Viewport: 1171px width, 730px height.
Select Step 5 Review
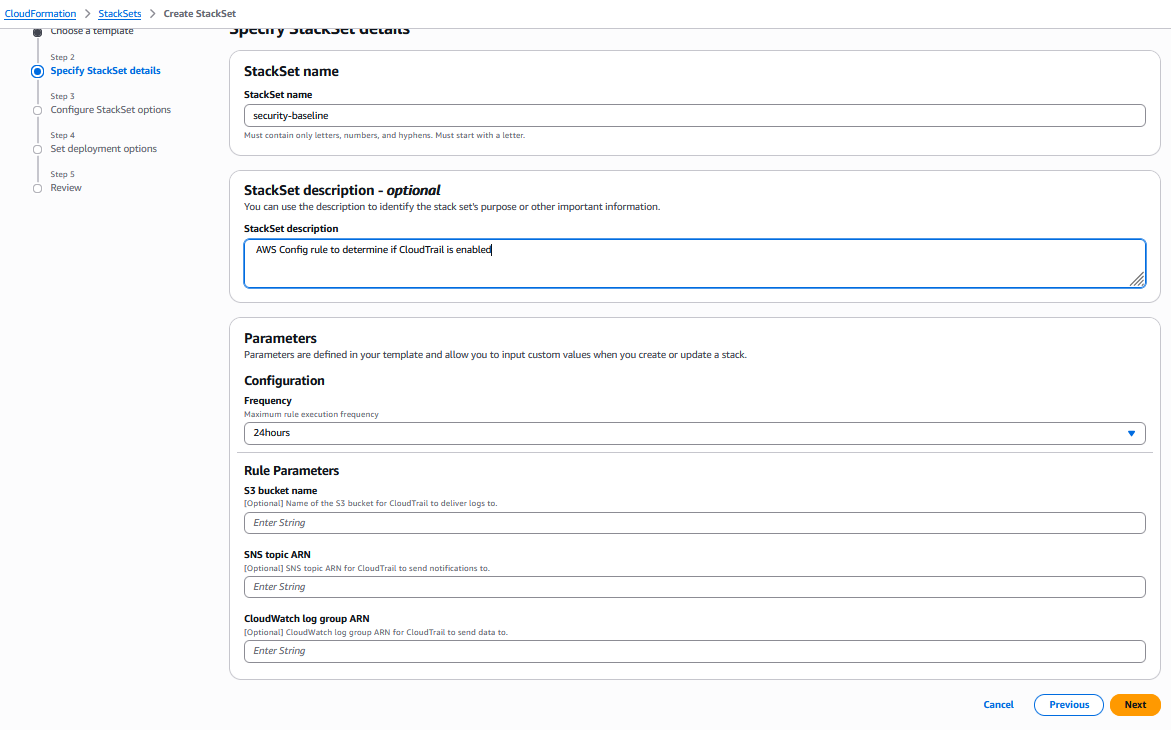coord(65,187)
